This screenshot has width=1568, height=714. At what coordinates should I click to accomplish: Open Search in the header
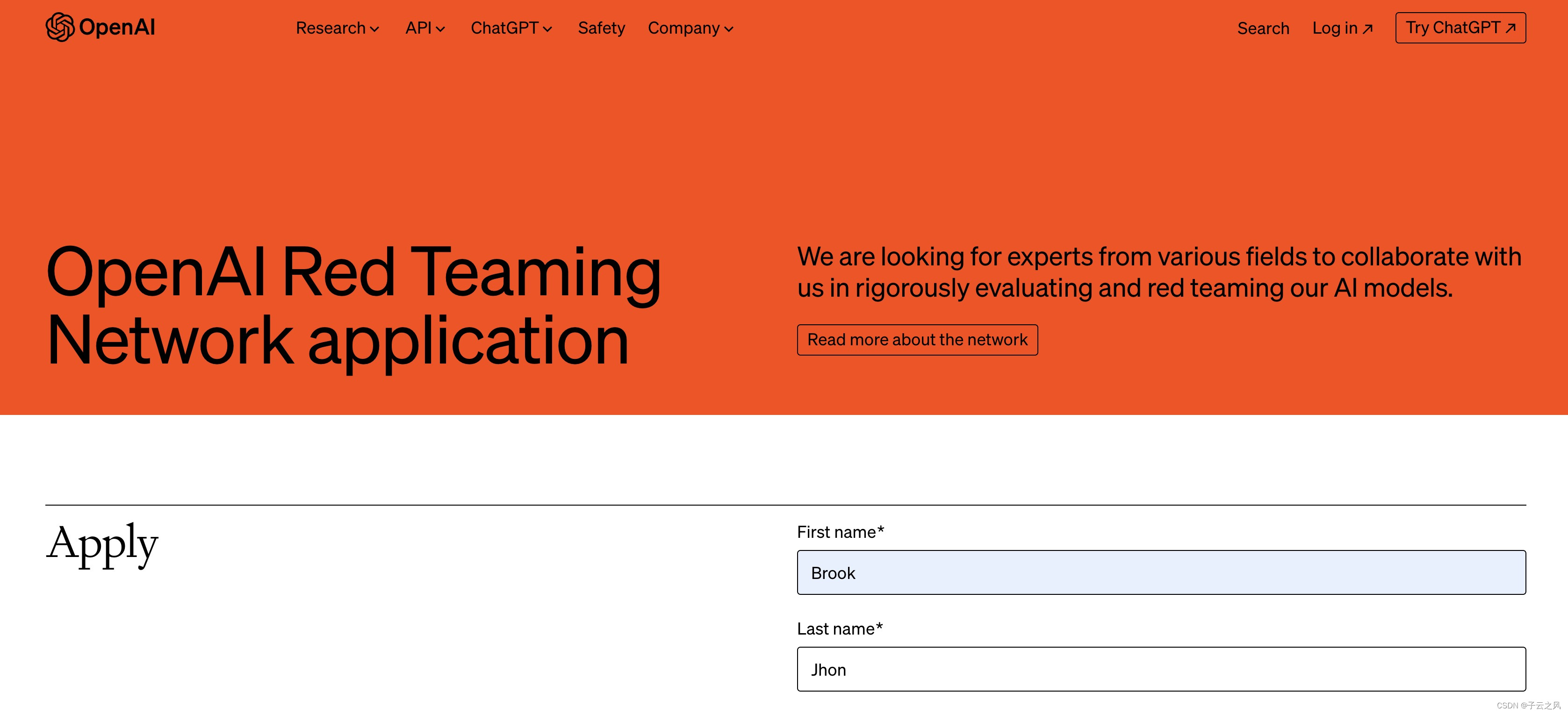coord(1263,29)
